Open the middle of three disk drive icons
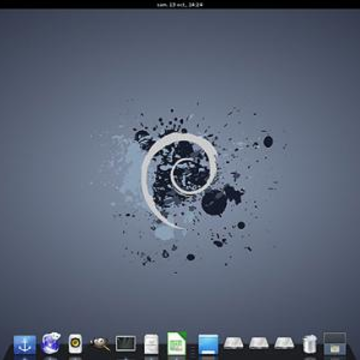The image size is (360, 360). pos(259,343)
